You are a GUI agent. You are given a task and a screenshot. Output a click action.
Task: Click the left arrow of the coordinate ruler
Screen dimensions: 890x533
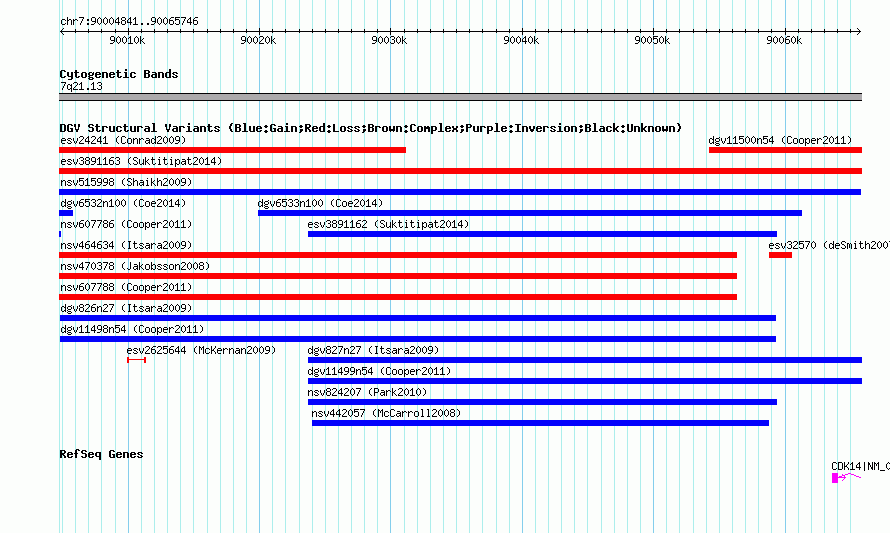click(x=62, y=31)
